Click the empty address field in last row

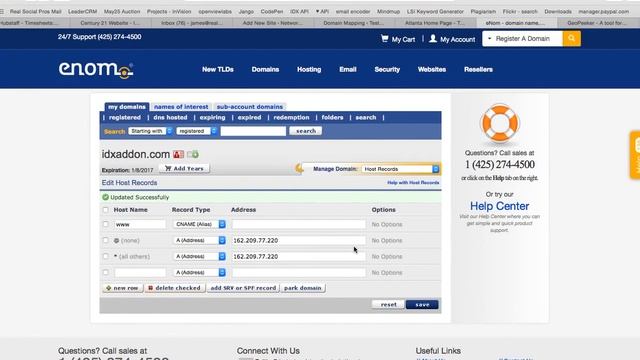pyautogui.click(x=299, y=272)
